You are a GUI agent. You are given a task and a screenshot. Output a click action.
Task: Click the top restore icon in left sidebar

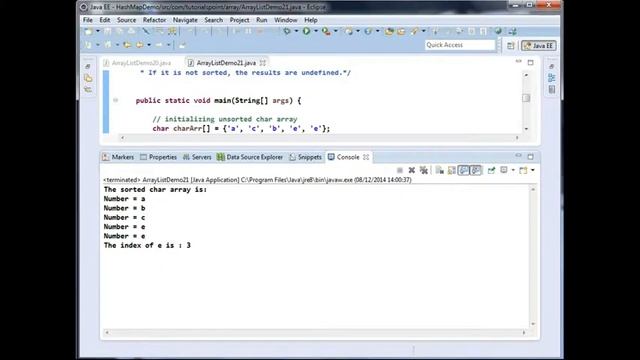[88, 66]
